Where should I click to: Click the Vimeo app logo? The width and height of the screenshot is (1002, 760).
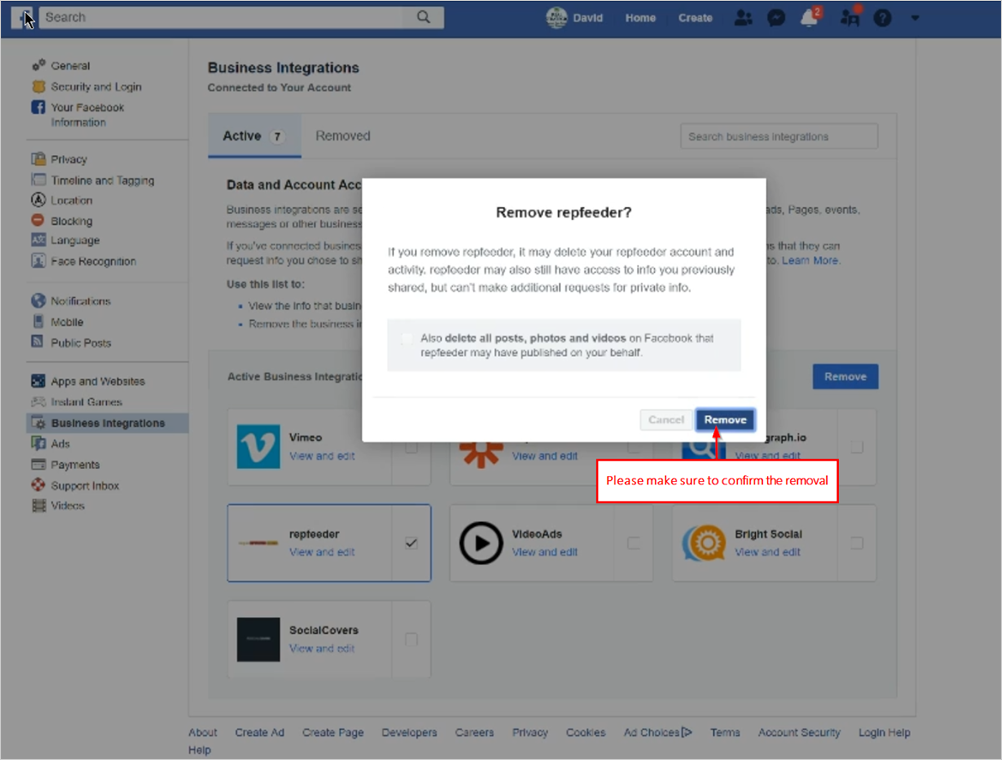[x=258, y=446]
